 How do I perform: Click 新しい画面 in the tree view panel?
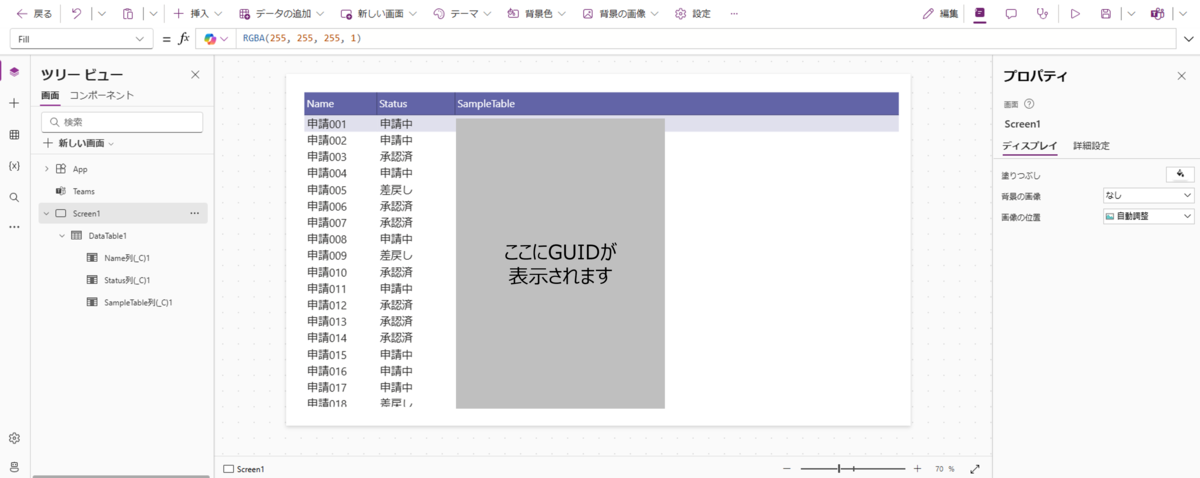click(78, 143)
